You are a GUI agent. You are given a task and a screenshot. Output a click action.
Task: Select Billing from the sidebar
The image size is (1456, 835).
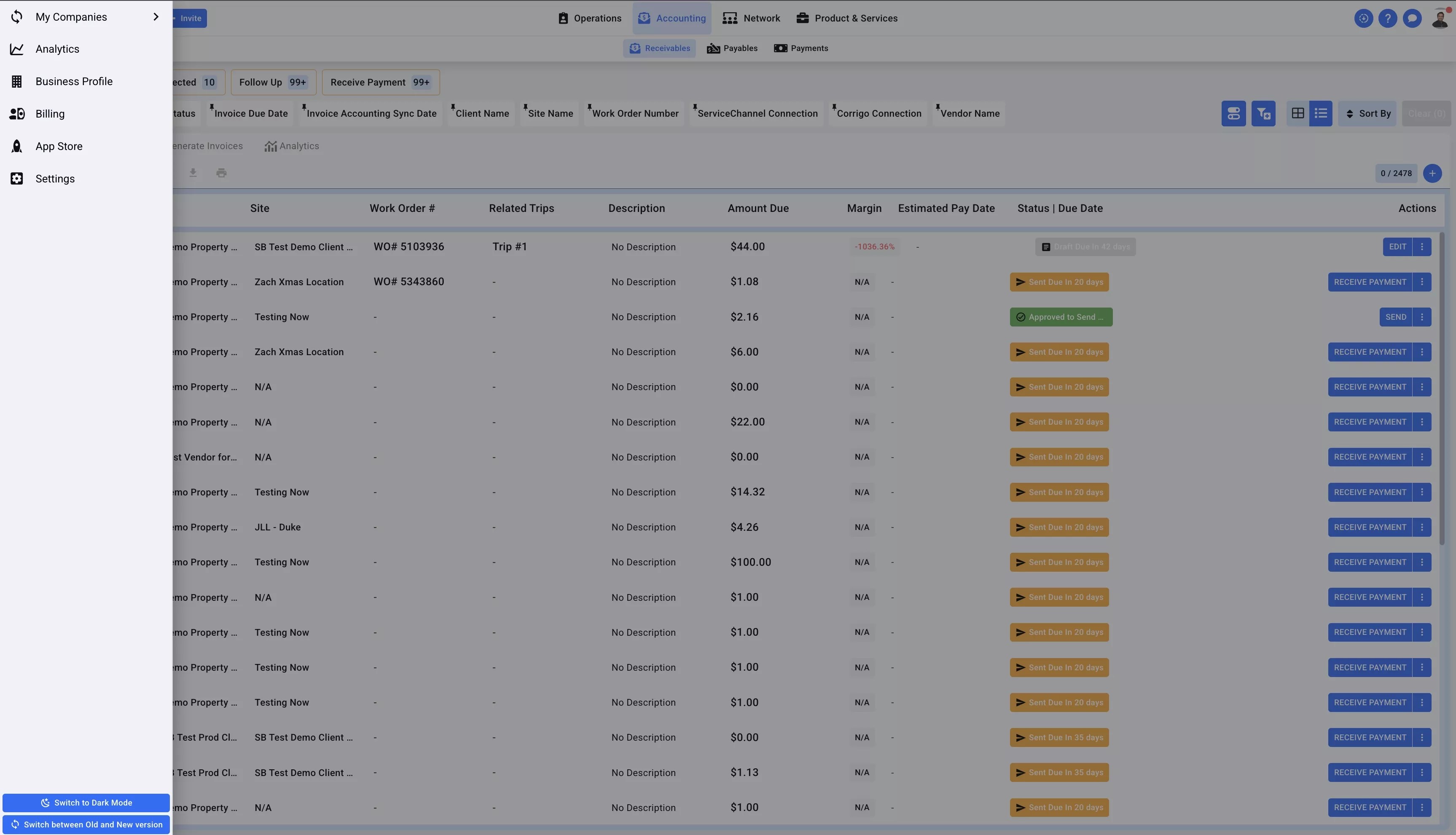click(49, 114)
